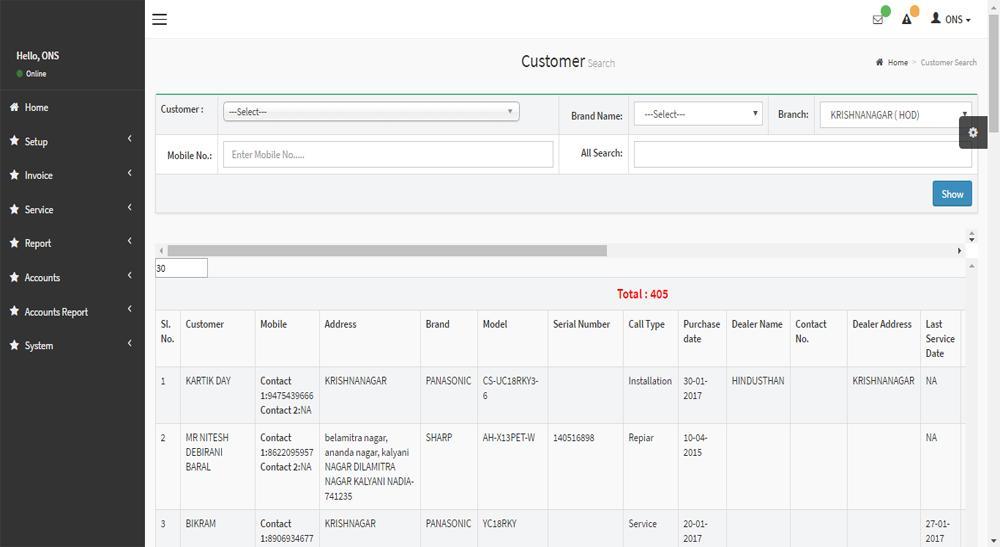
Task: Toggle the hamburger sidebar menu
Action: [159, 19]
